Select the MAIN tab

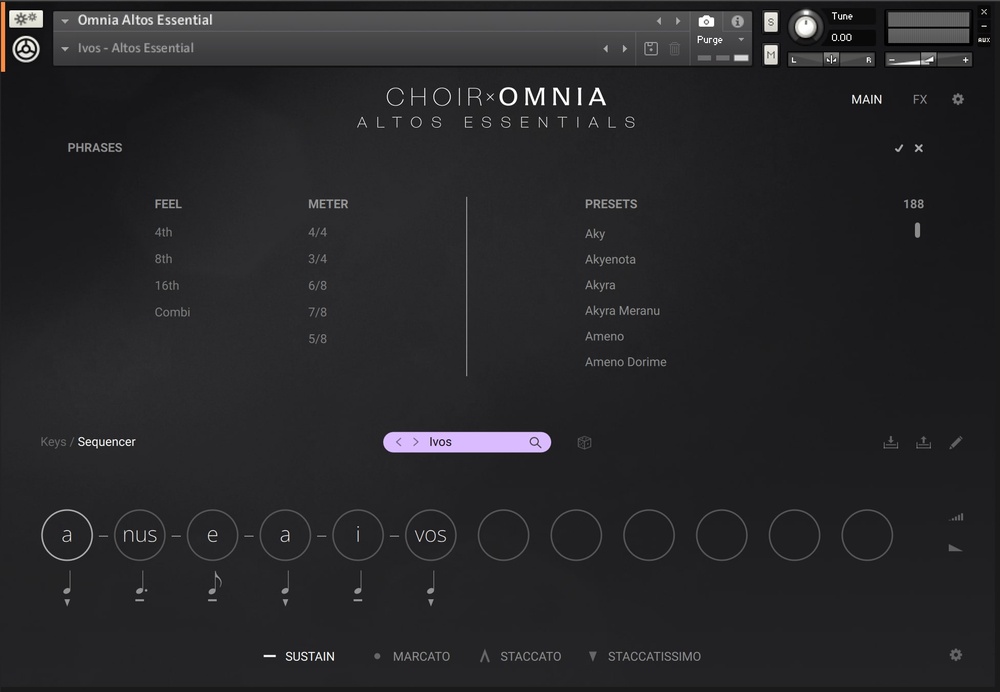[x=866, y=99]
